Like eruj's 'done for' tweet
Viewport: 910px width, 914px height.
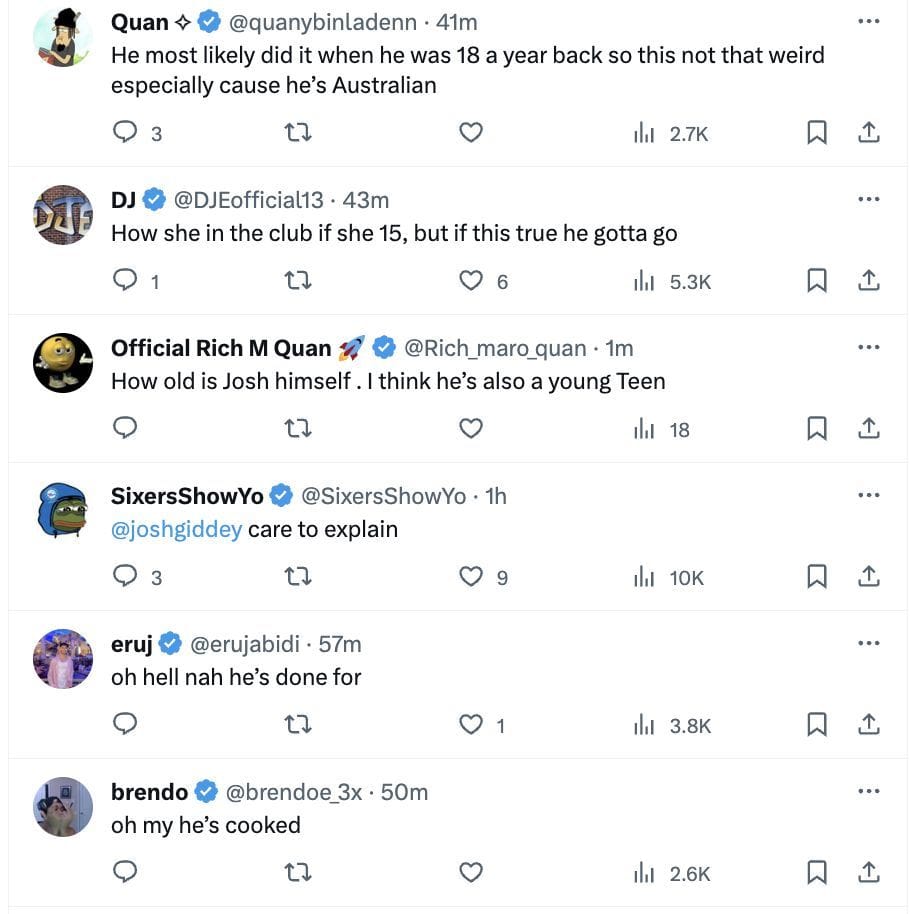[471, 725]
